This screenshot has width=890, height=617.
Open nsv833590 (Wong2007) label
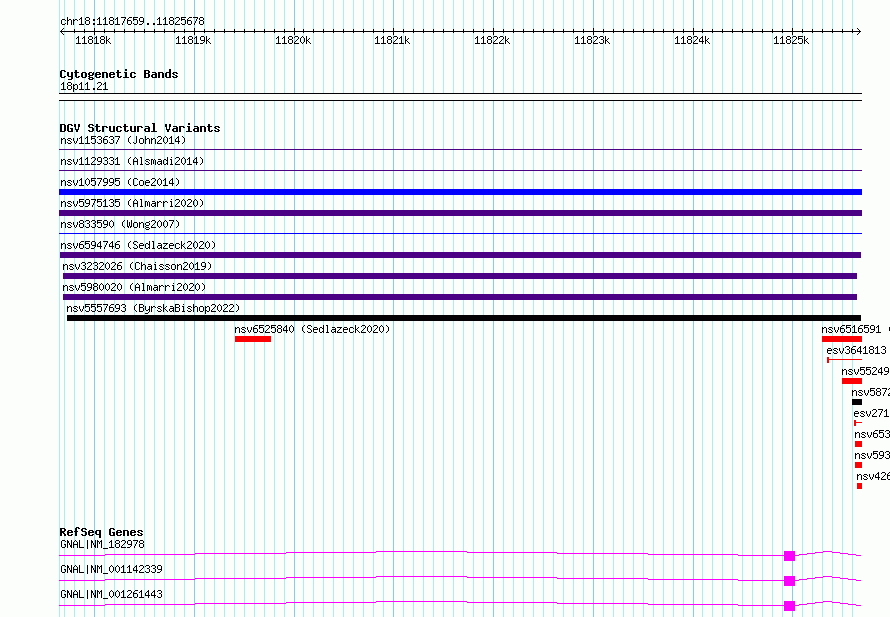[120, 224]
